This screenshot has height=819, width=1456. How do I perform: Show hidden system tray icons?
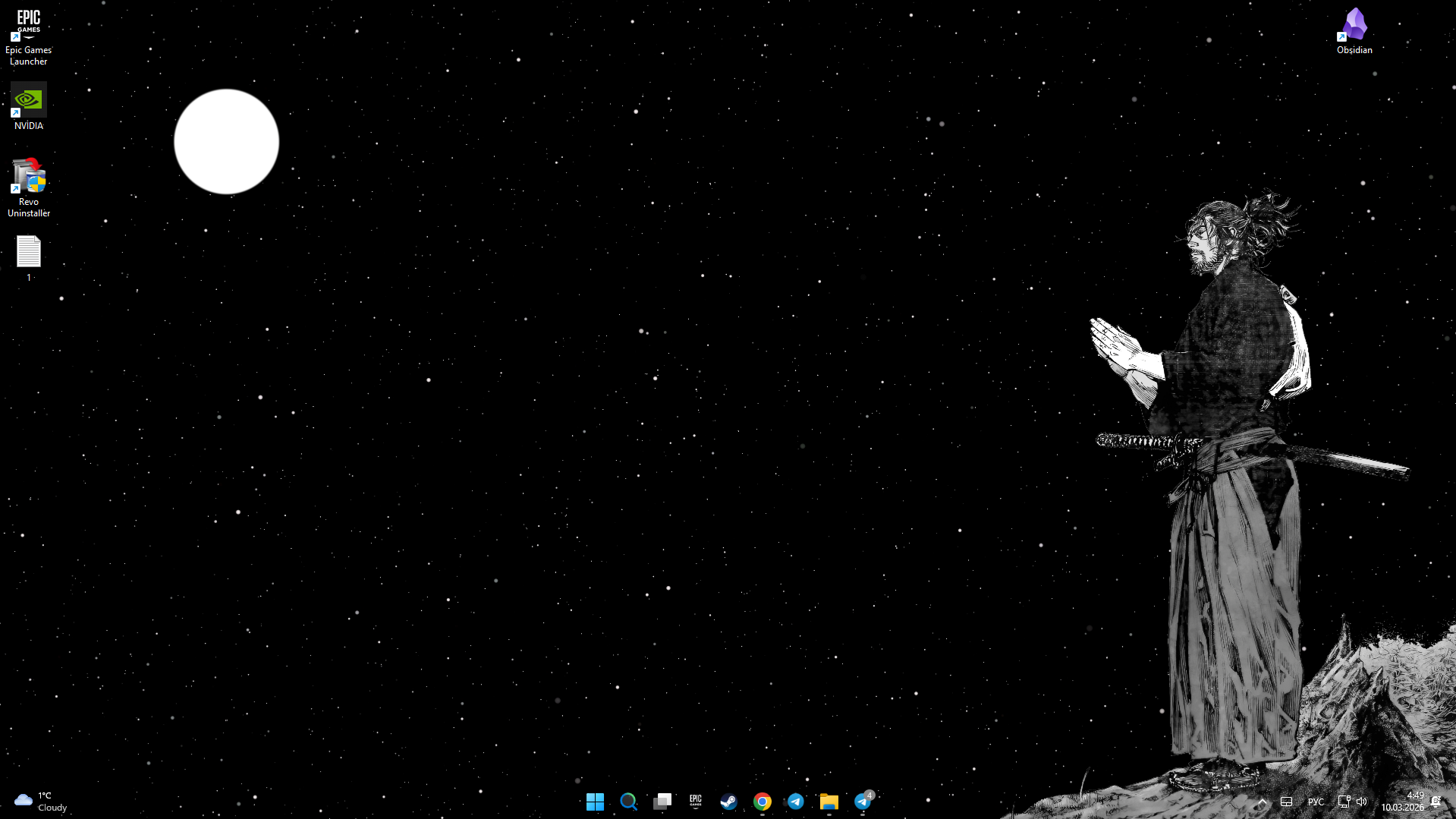1262,802
